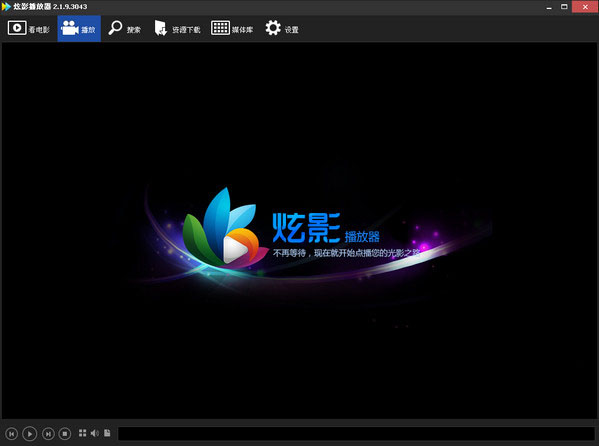Open 设置 settings with gear icon
Viewport: 599px width, 446px height.
coord(282,29)
